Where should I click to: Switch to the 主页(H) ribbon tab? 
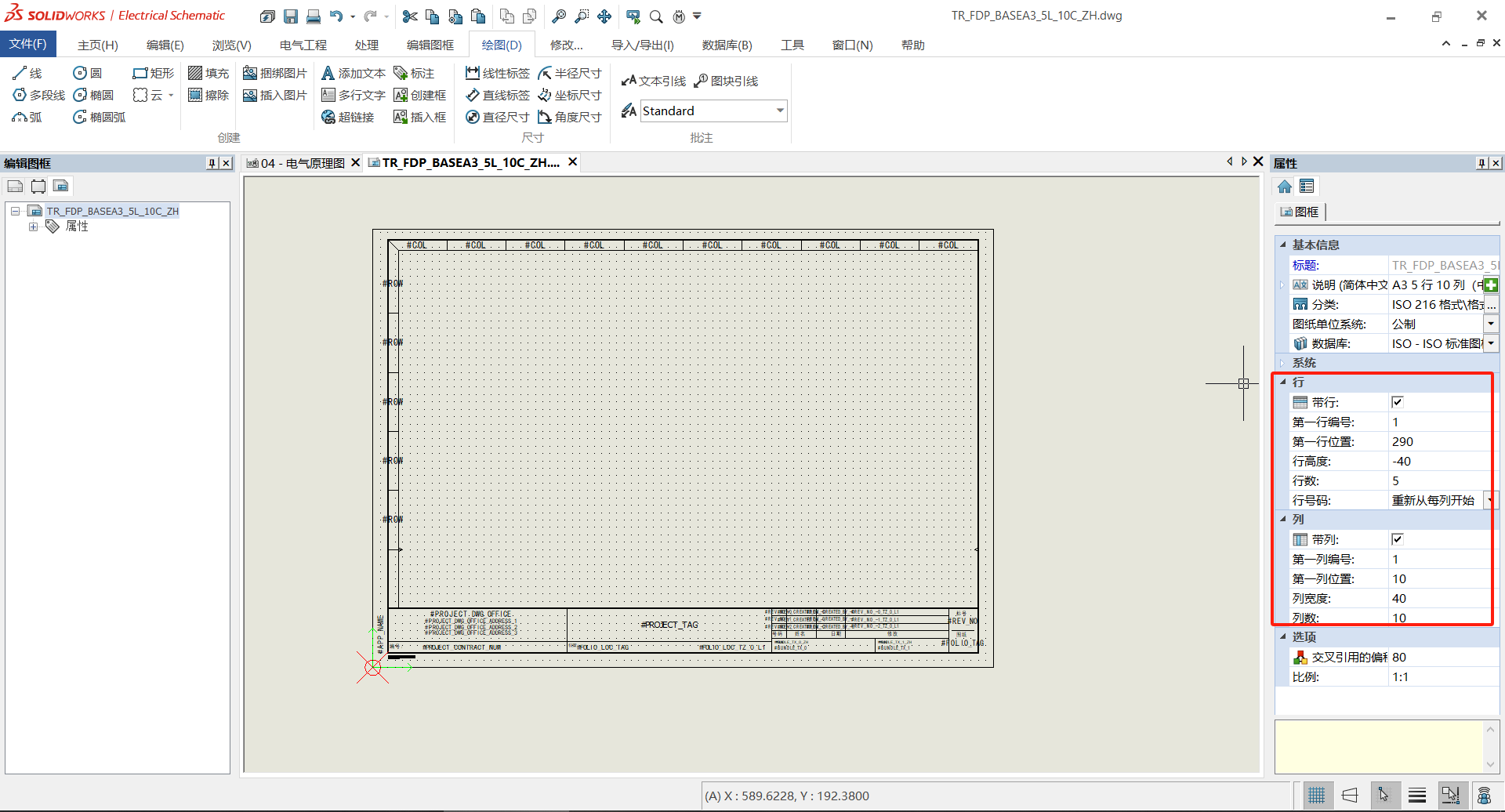tap(98, 45)
